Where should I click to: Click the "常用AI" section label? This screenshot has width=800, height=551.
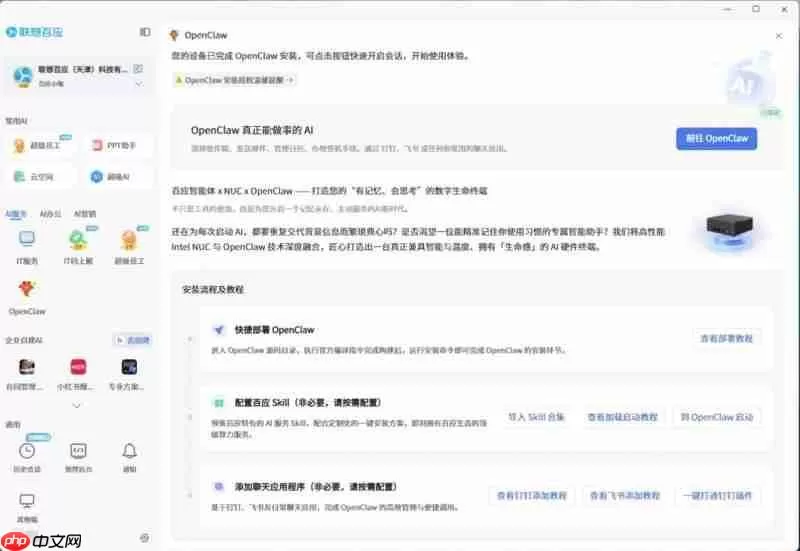(16, 121)
